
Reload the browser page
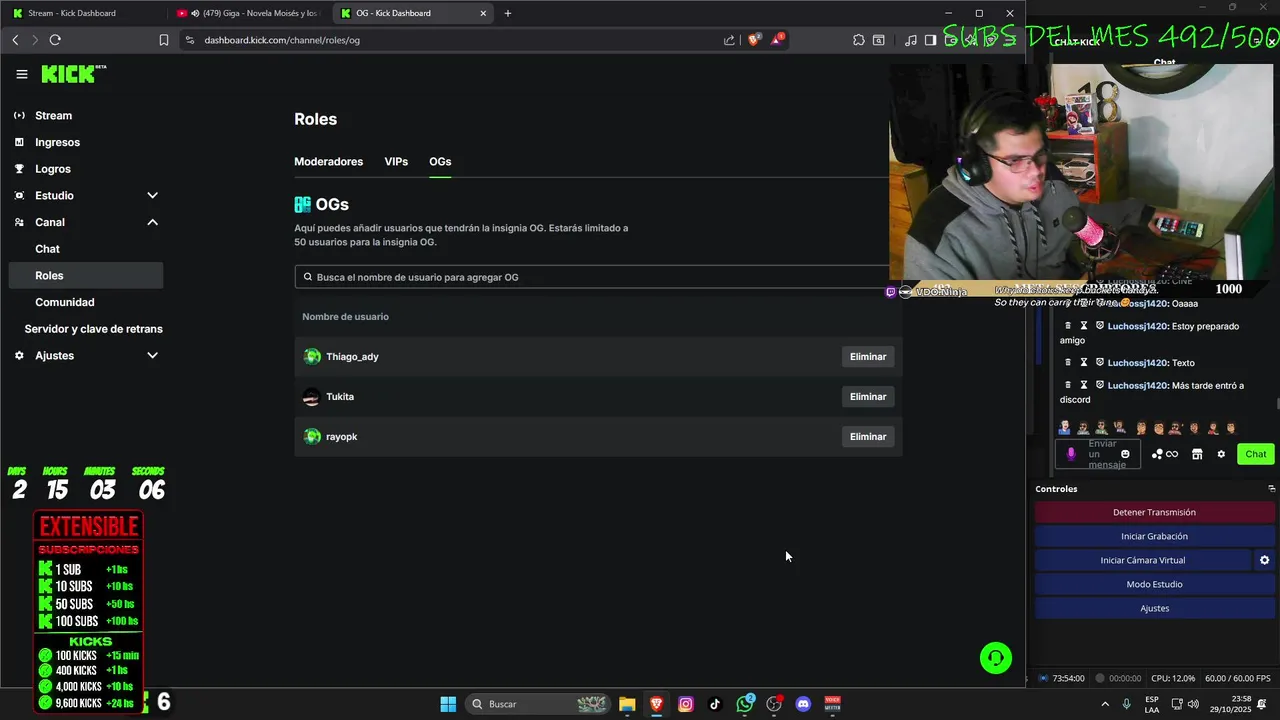55,40
